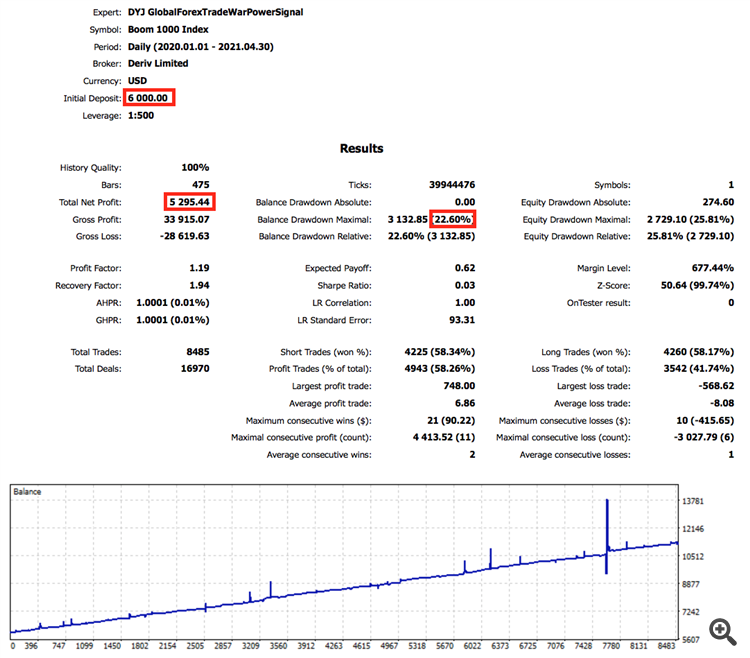The height and width of the screenshot is (658, 750).
Task: Click Equity Drawdown Absolute value 274.60
Action: click(718, 202)
